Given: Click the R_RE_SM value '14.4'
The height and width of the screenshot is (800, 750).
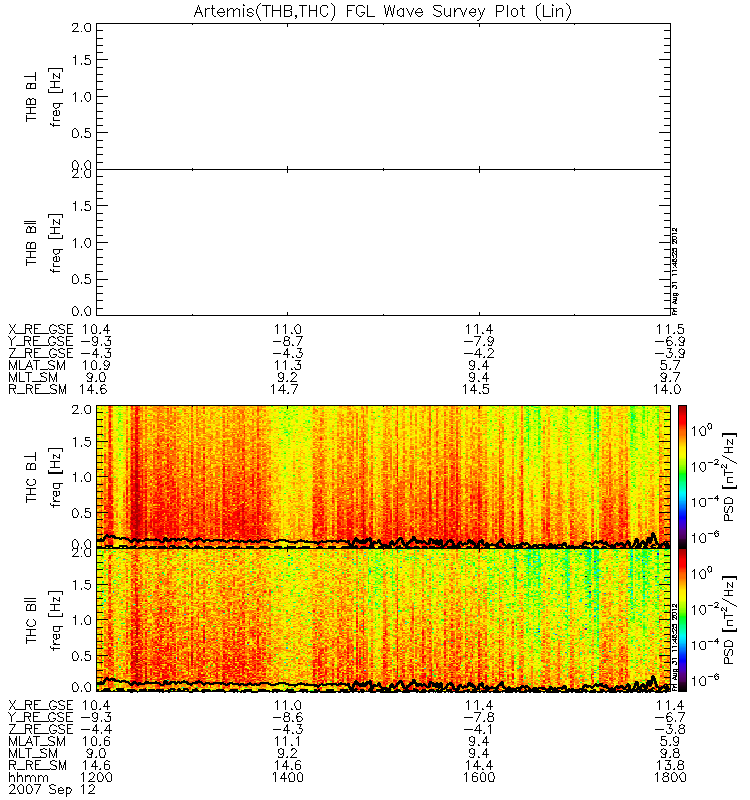Looking at the screenshot, I should (x=479, y=765).
